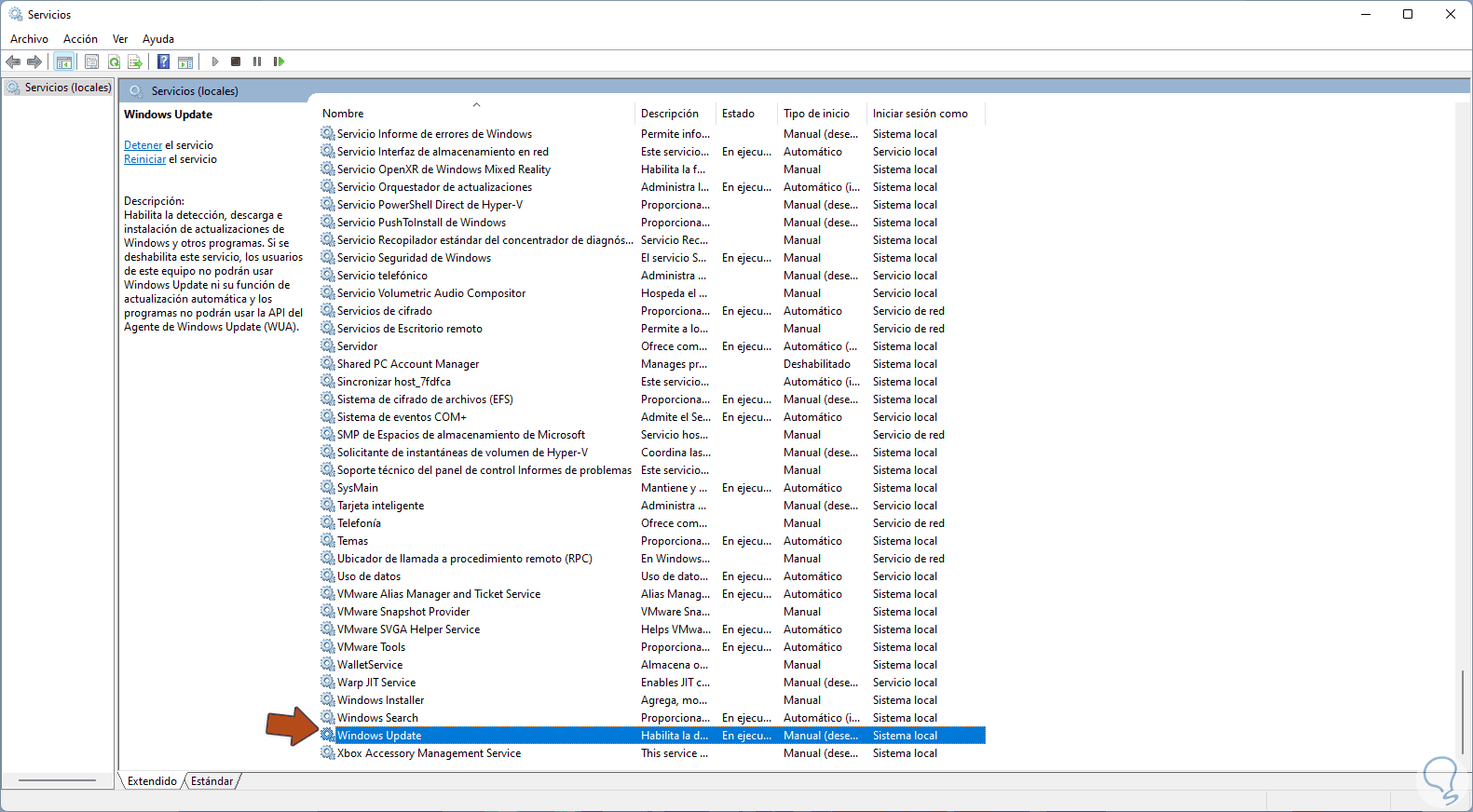The width and height of the screenshot is (1473, 812).
Task: Select Ubicador de llamada a procedimiento remoto name
Action: 465,559
